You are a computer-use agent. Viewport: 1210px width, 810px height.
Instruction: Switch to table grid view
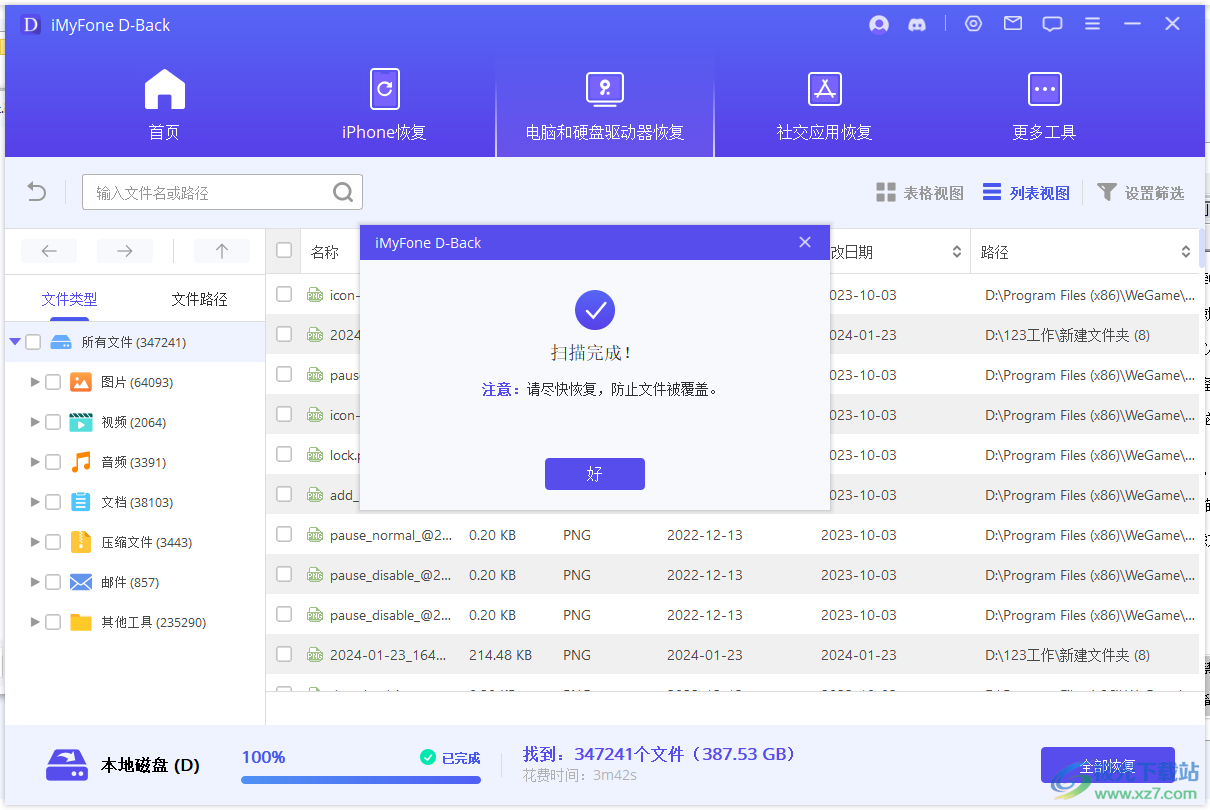(x=920, y=193)
